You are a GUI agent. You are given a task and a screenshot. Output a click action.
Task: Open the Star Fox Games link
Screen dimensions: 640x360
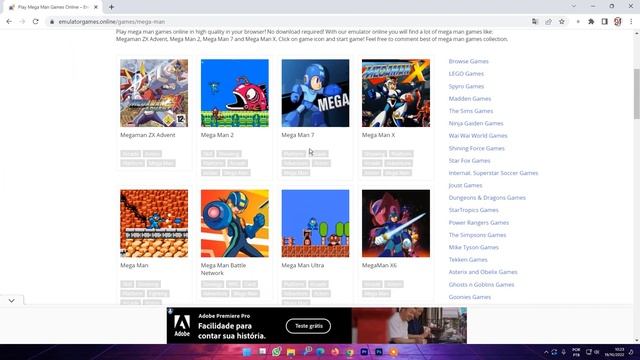coord(469,161)
